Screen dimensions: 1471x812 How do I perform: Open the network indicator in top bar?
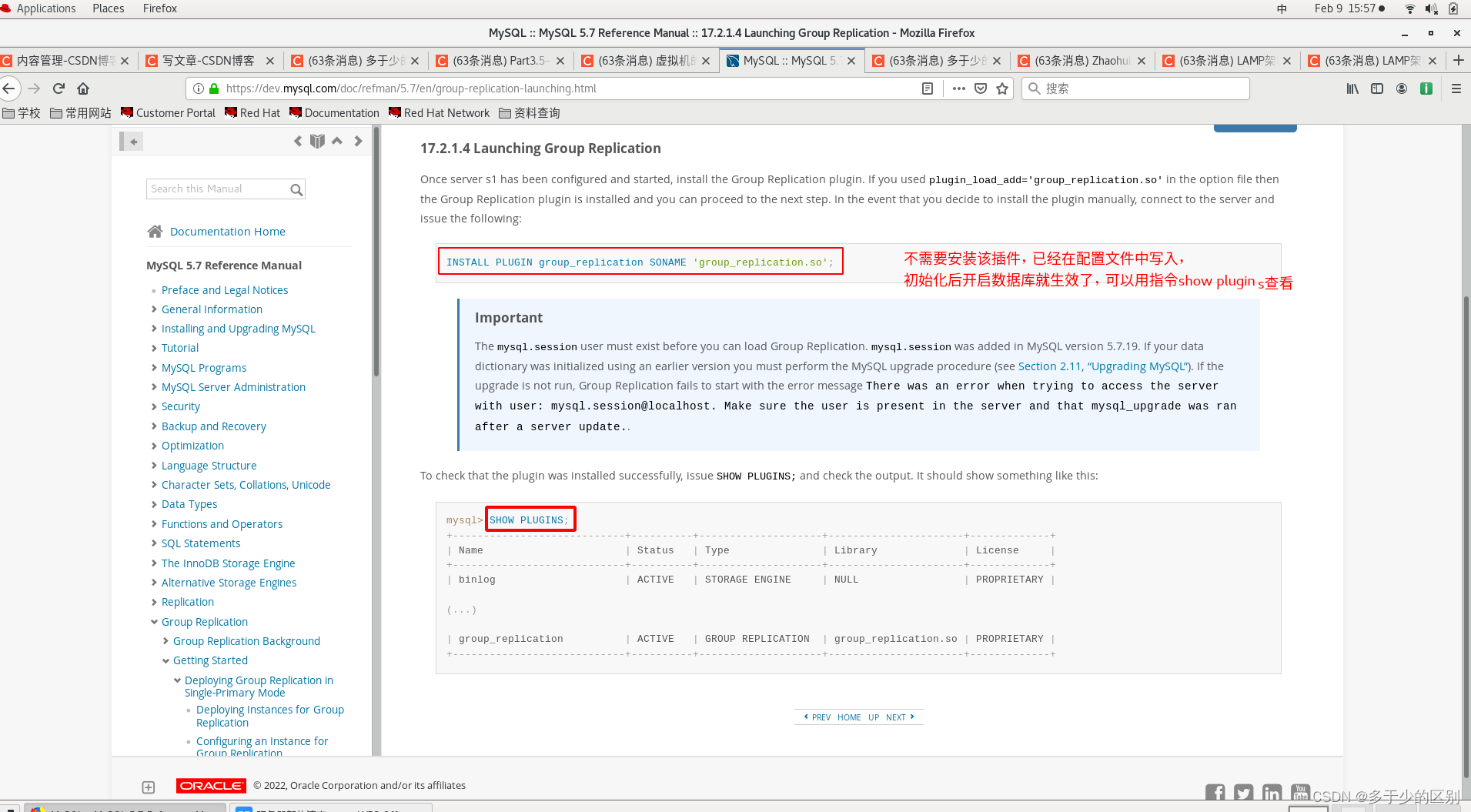[x=1410, y=8]
